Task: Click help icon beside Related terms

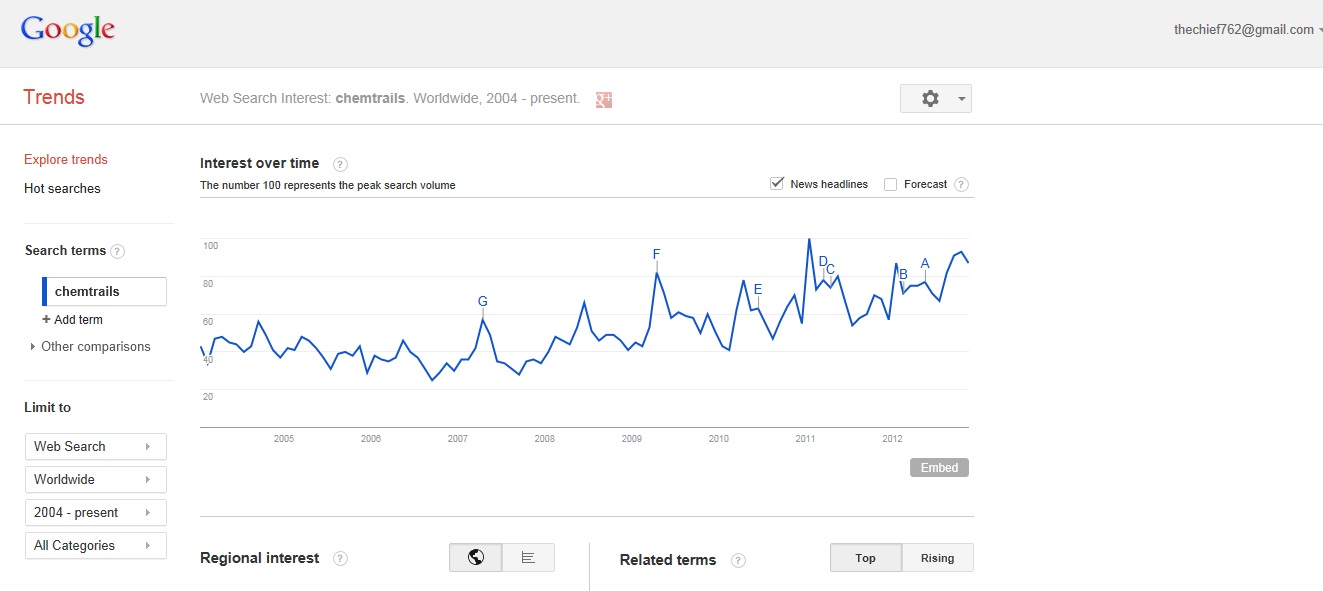Action: 738,560
